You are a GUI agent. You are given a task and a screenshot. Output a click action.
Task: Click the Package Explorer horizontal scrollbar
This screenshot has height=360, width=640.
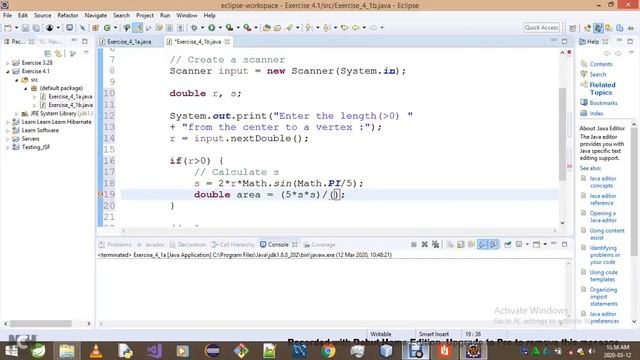[x=41, y=323]
